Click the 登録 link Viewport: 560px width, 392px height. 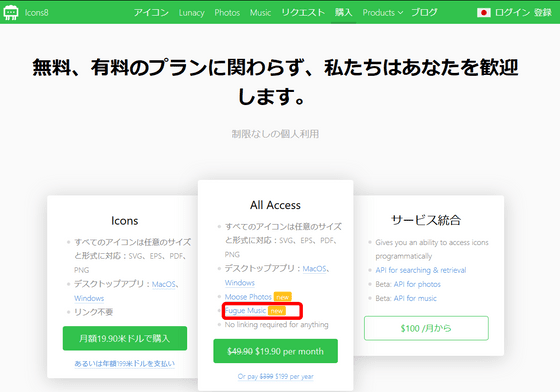tap(543, 13)
